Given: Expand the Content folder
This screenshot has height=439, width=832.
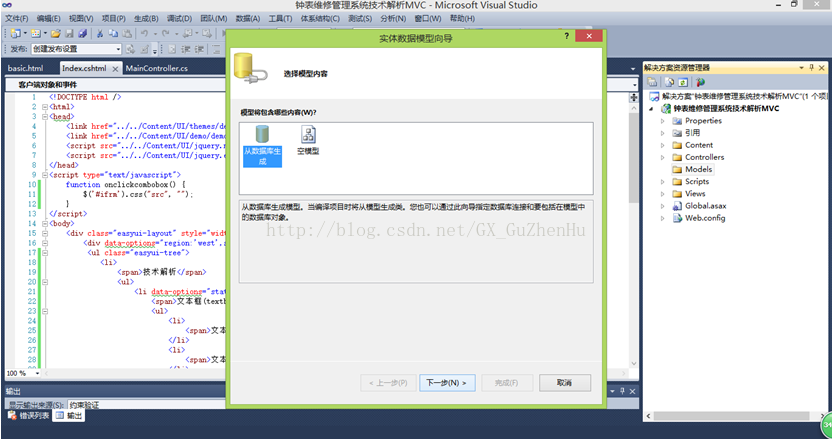Looking at the screenshot, I should coord(662,145).
